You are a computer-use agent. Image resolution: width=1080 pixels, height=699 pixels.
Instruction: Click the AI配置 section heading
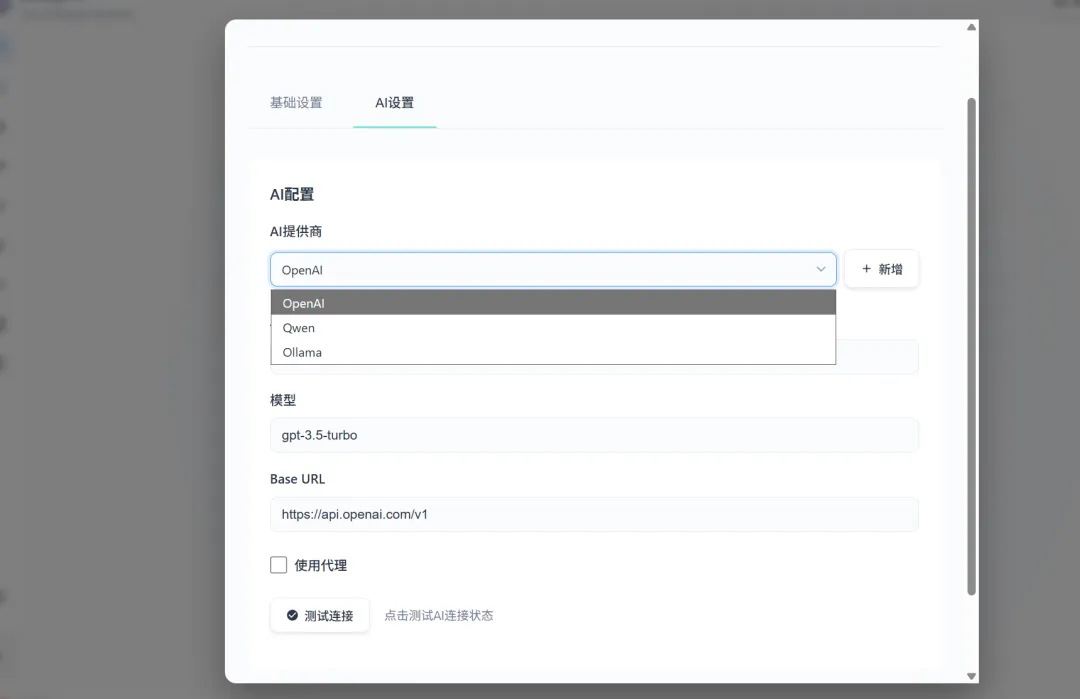[x=292, y=195]
